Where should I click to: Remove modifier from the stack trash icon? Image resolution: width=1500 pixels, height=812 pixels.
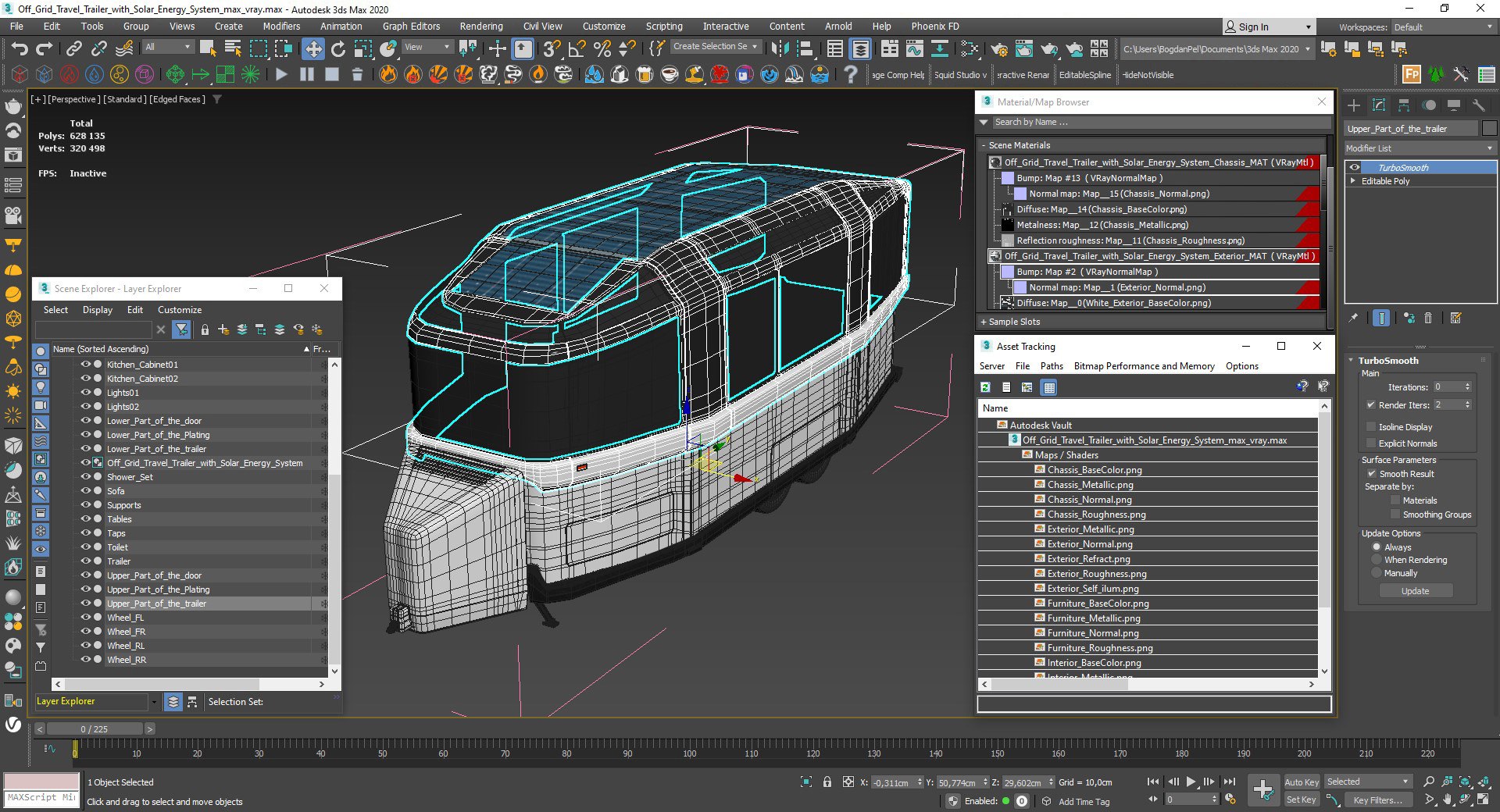tap(1428, 318)
